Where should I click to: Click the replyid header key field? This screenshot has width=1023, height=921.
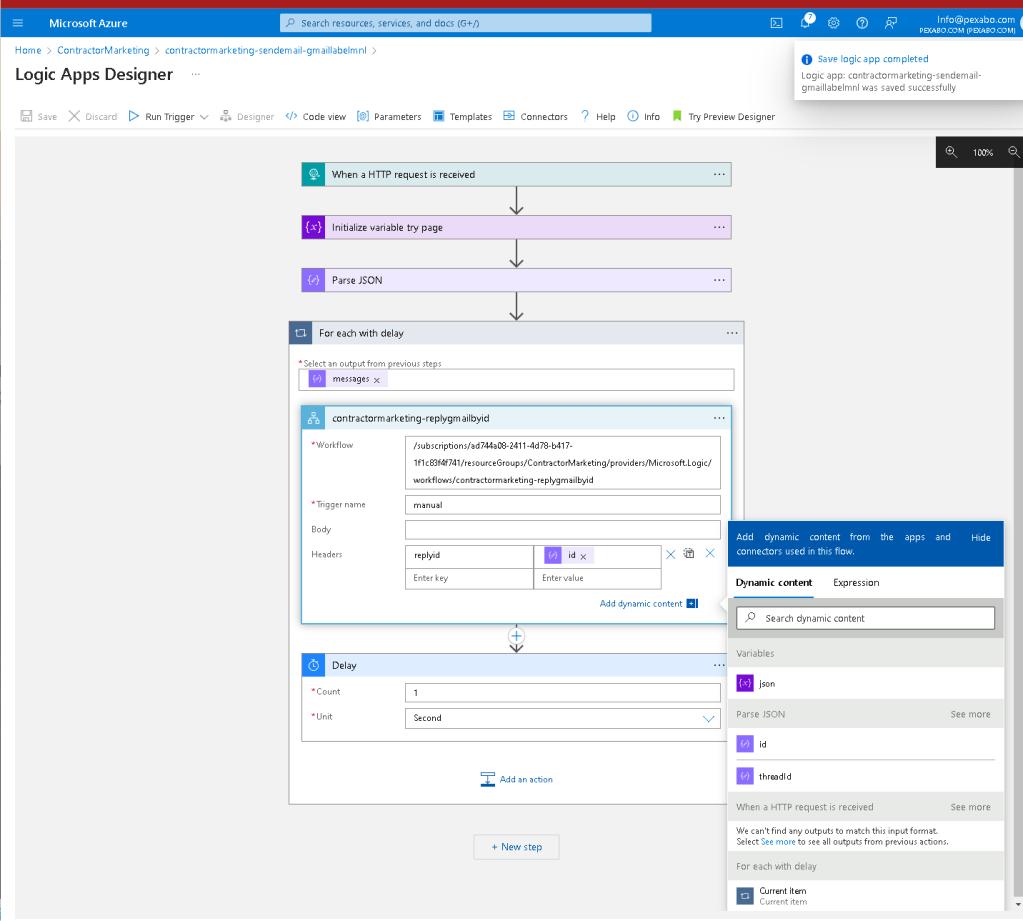pyautogui.click(x=469, y=556)
